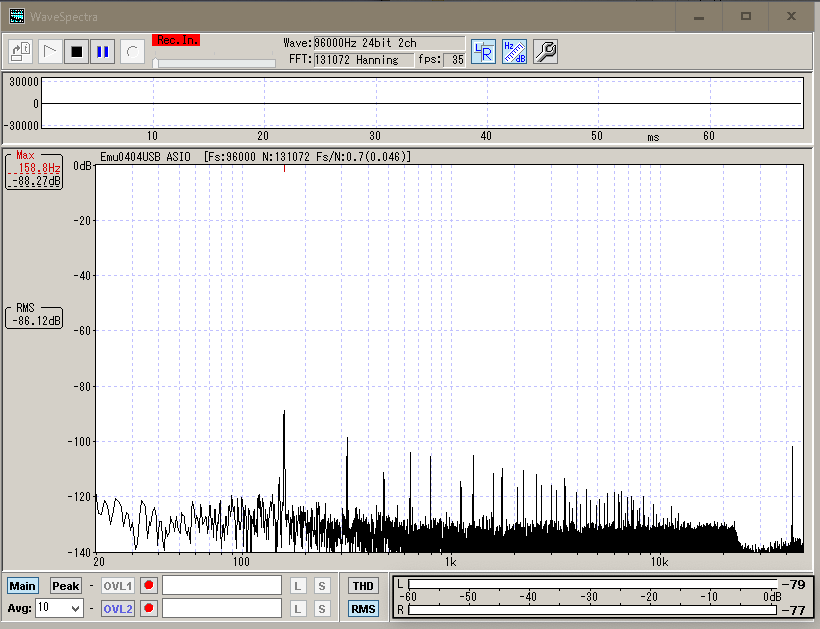Click the FFT field 131072 Hanning

(x=364, y=60)
